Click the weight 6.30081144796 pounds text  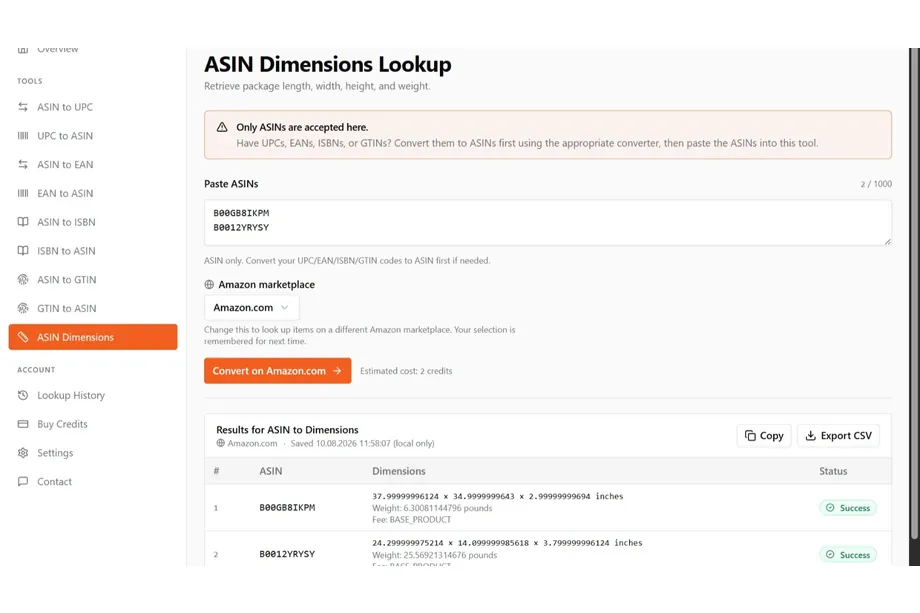click(x=432, y=508)
